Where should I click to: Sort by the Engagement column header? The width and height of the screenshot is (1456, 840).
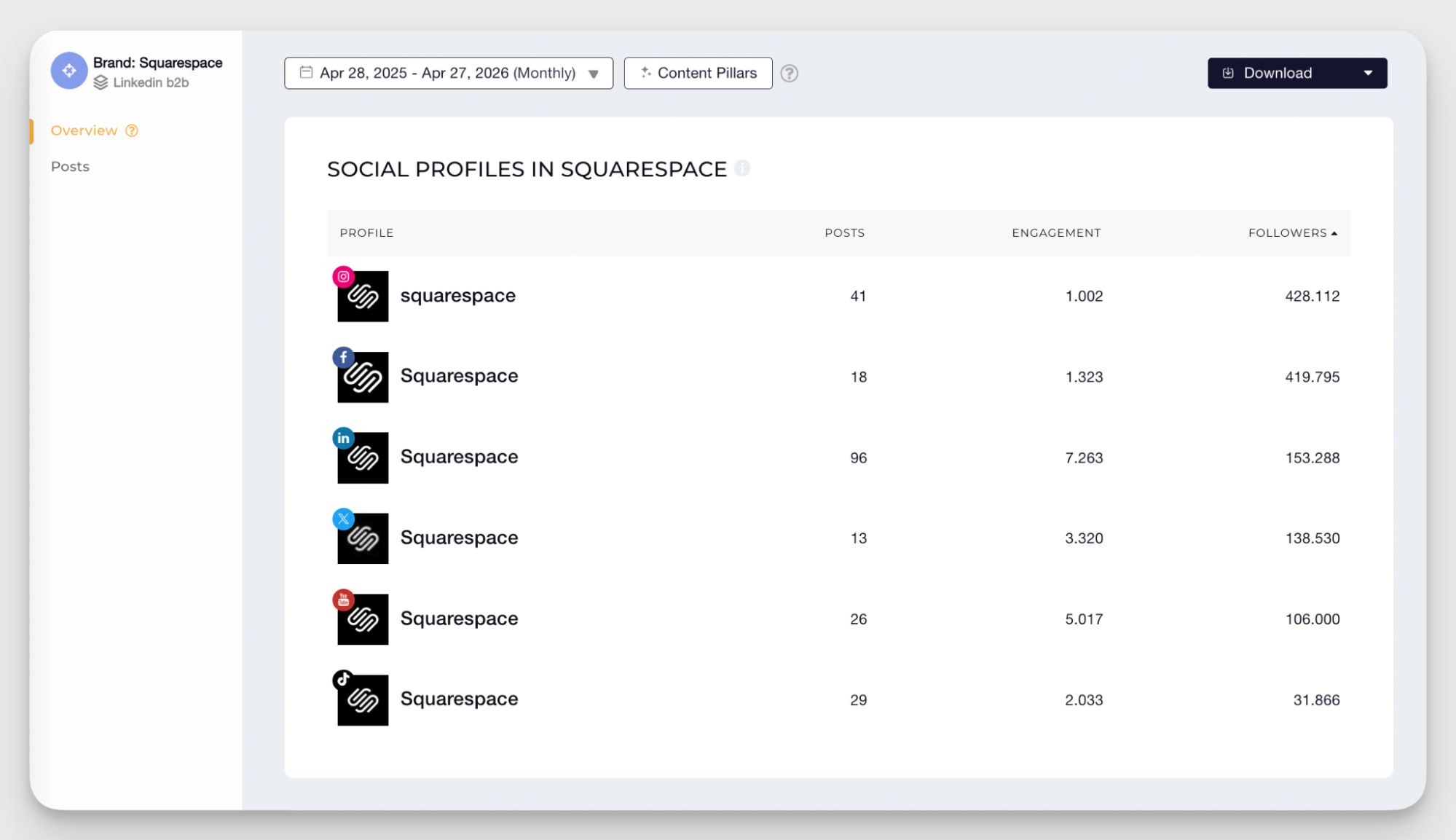coord(1056,233)
